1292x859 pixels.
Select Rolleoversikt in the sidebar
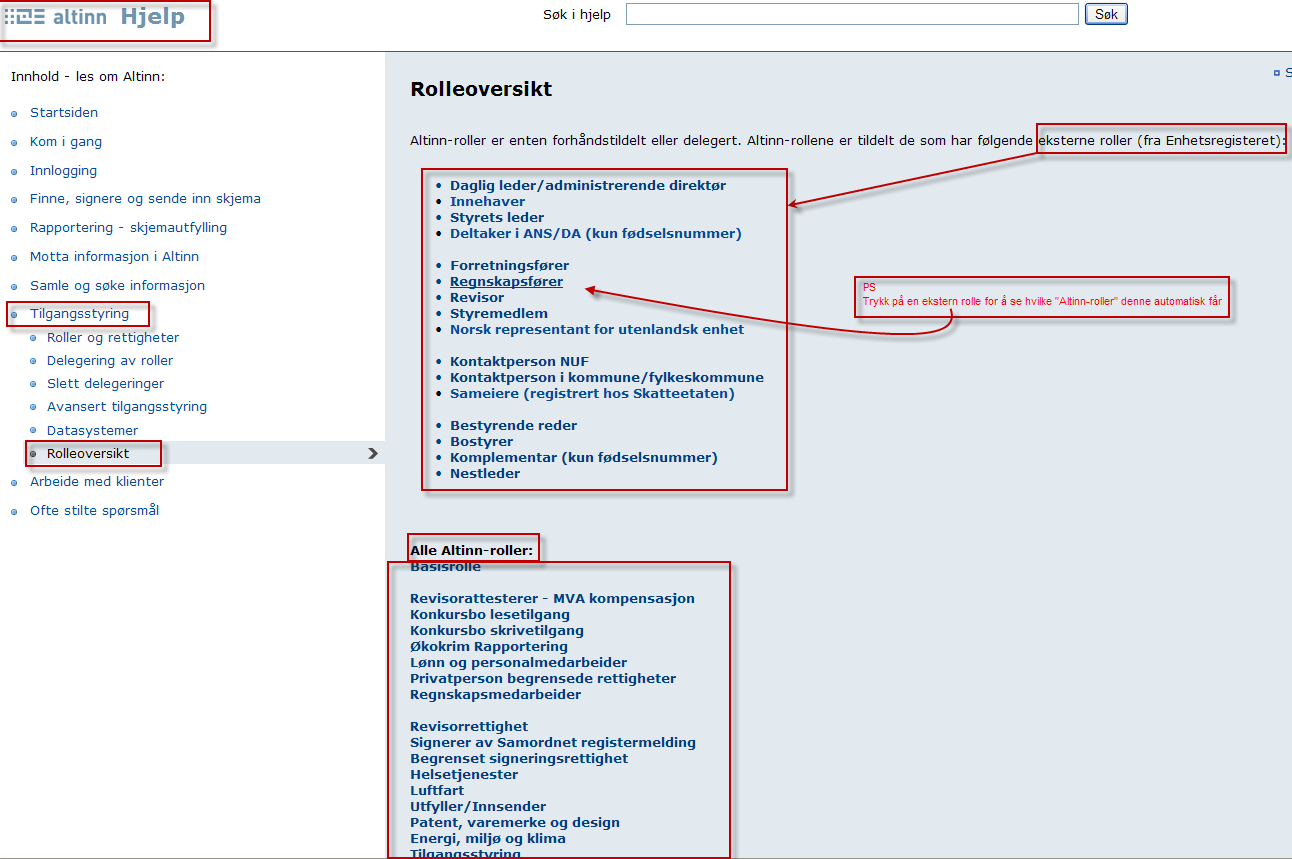tap(88, 454)
